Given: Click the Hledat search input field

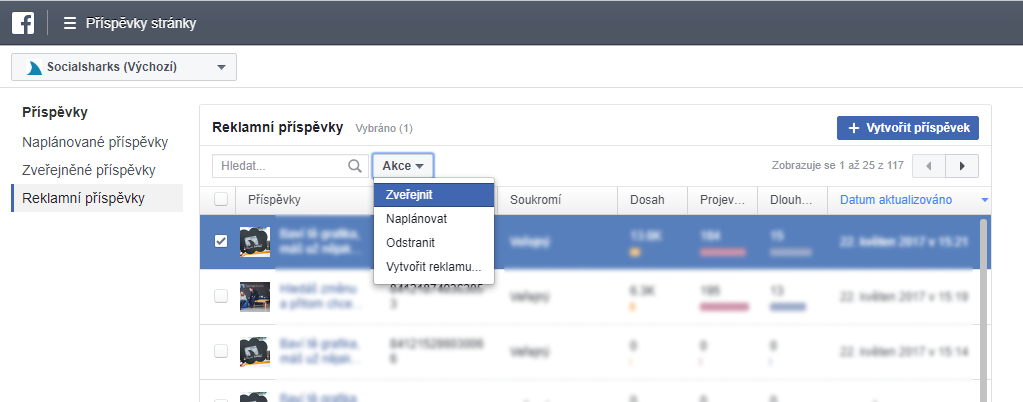Looking at the screenshot, I should coord(280,166).
